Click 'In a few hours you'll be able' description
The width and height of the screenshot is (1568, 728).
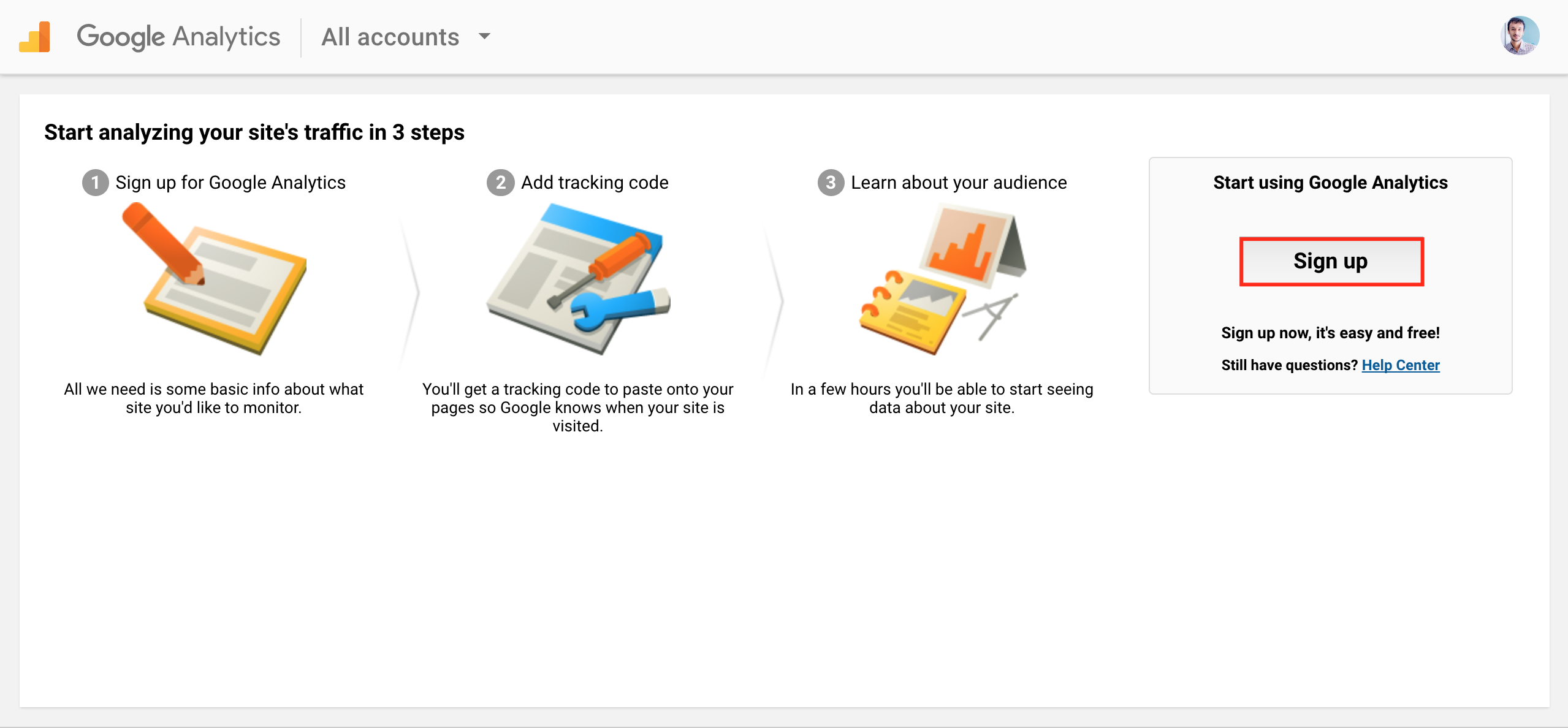[x=942, y=398]
